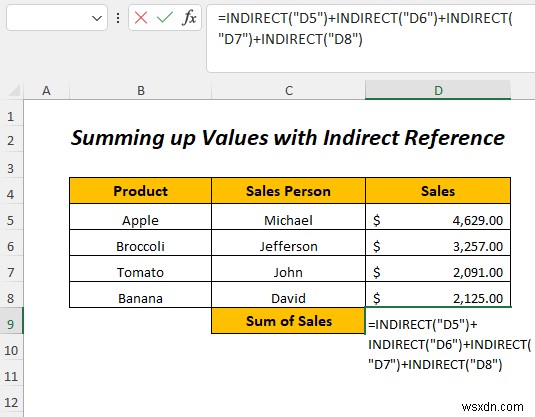Expand the Name Box dropdown arrow
The image size is (535, 417).
97,18
